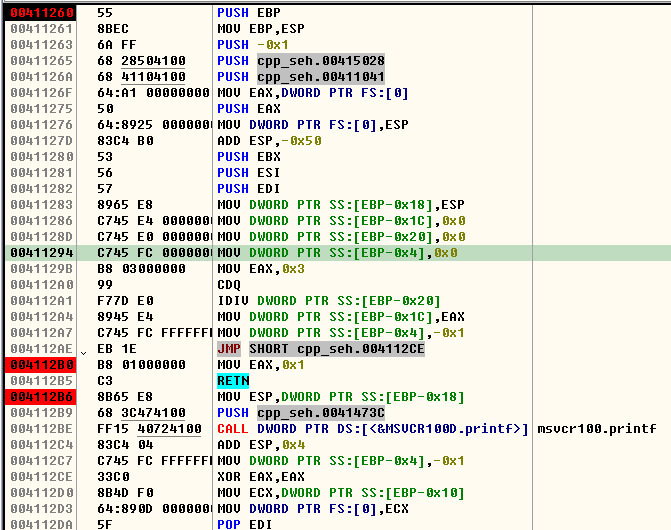Select address 00411280
The width and height of the screenshot is (671, 530).
(x=42, y=157)
